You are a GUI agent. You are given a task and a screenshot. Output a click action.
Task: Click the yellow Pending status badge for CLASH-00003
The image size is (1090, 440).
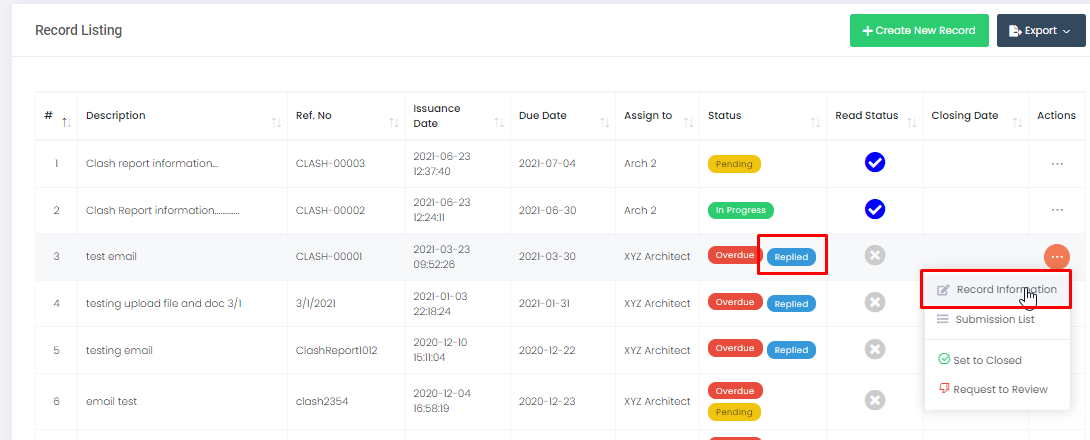(x=734, y=164)
